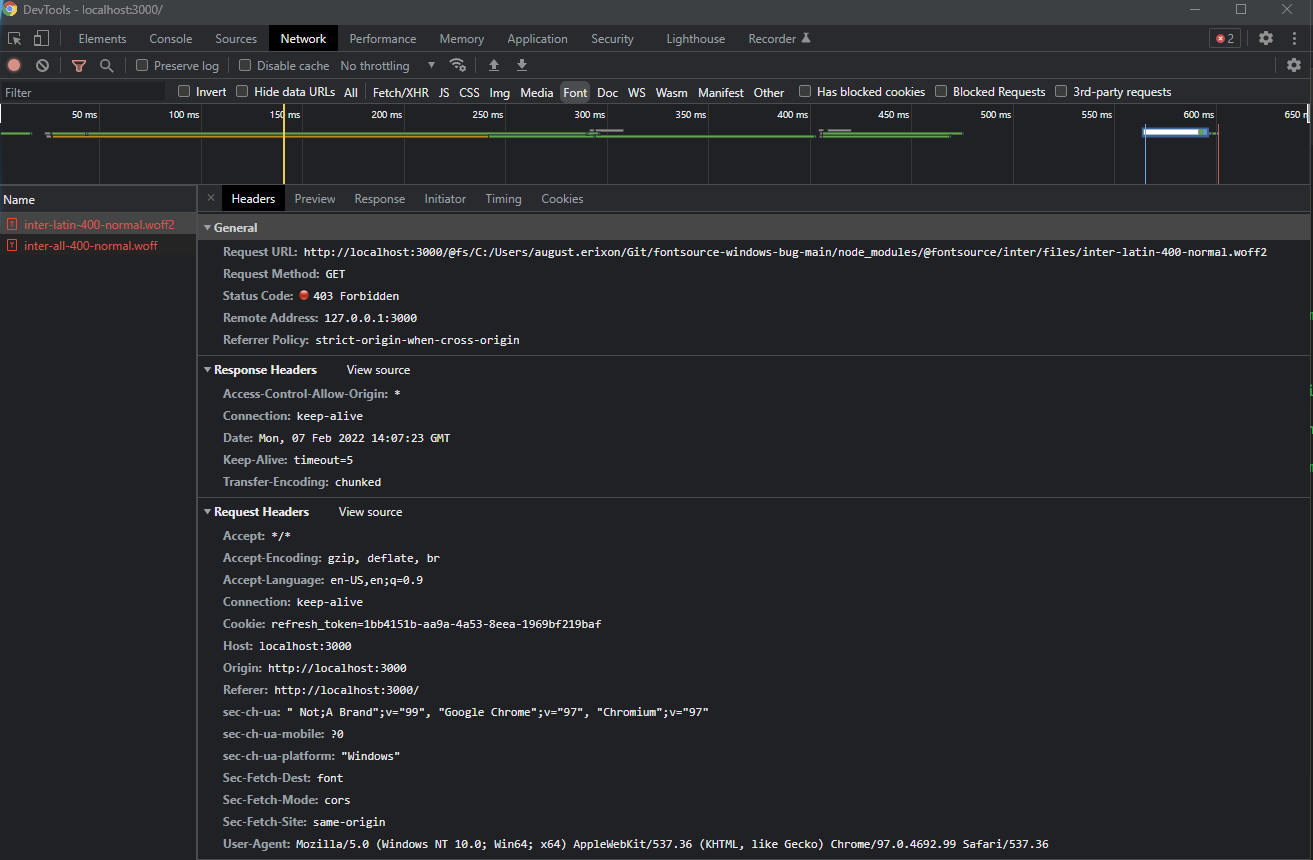Open the Performance panel
The height and width of the screenshot is (860, 1313).
(x=383, y=39)
